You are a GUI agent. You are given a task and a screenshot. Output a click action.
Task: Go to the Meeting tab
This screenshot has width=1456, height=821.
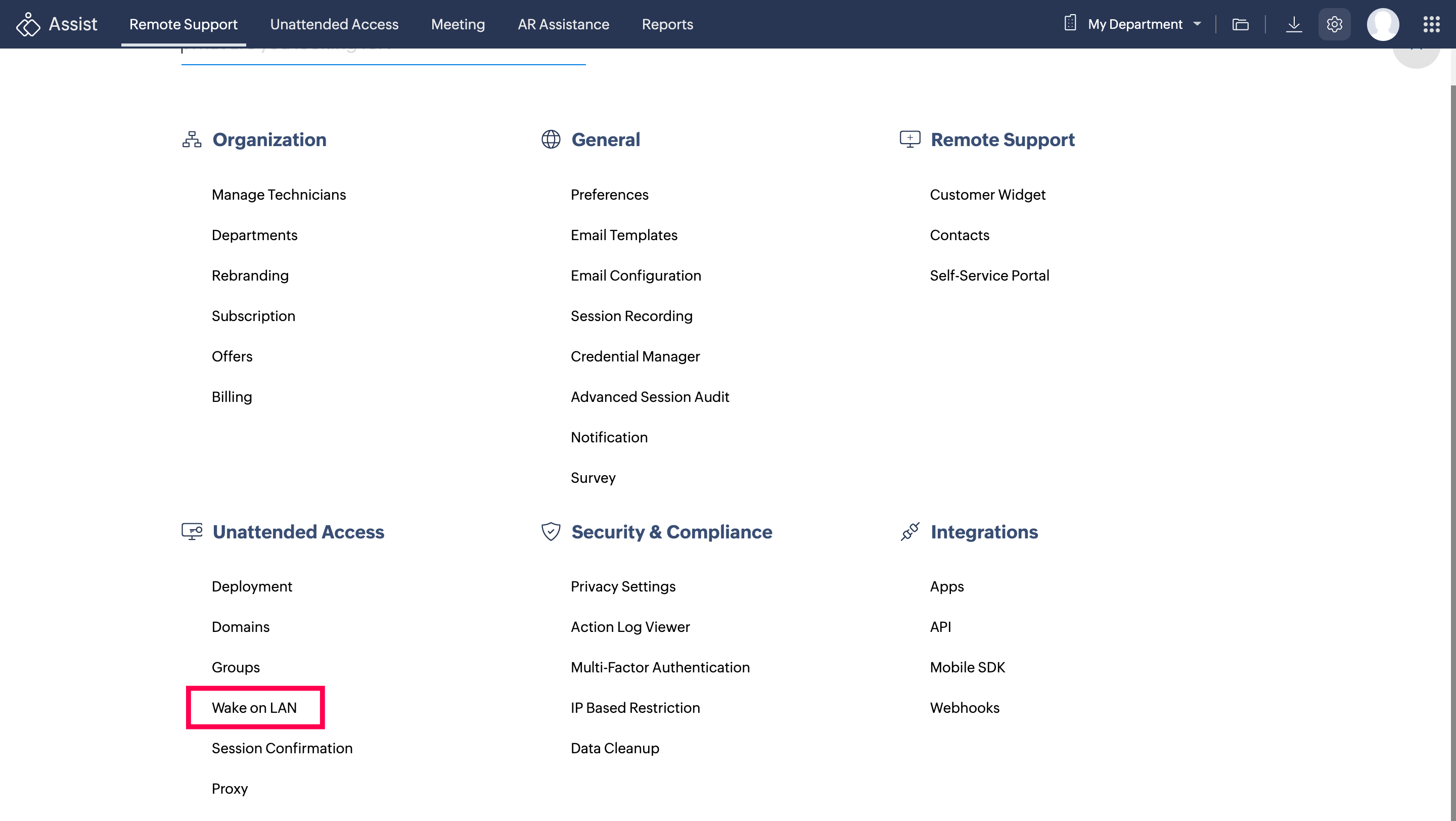pos(458,24)
